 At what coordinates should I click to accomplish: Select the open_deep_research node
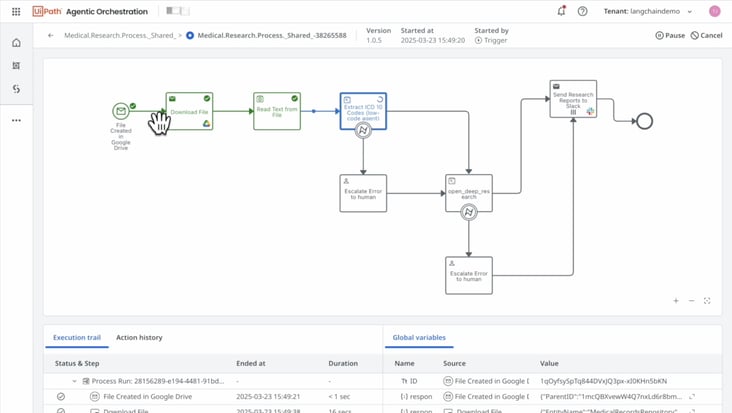point(469,191)
